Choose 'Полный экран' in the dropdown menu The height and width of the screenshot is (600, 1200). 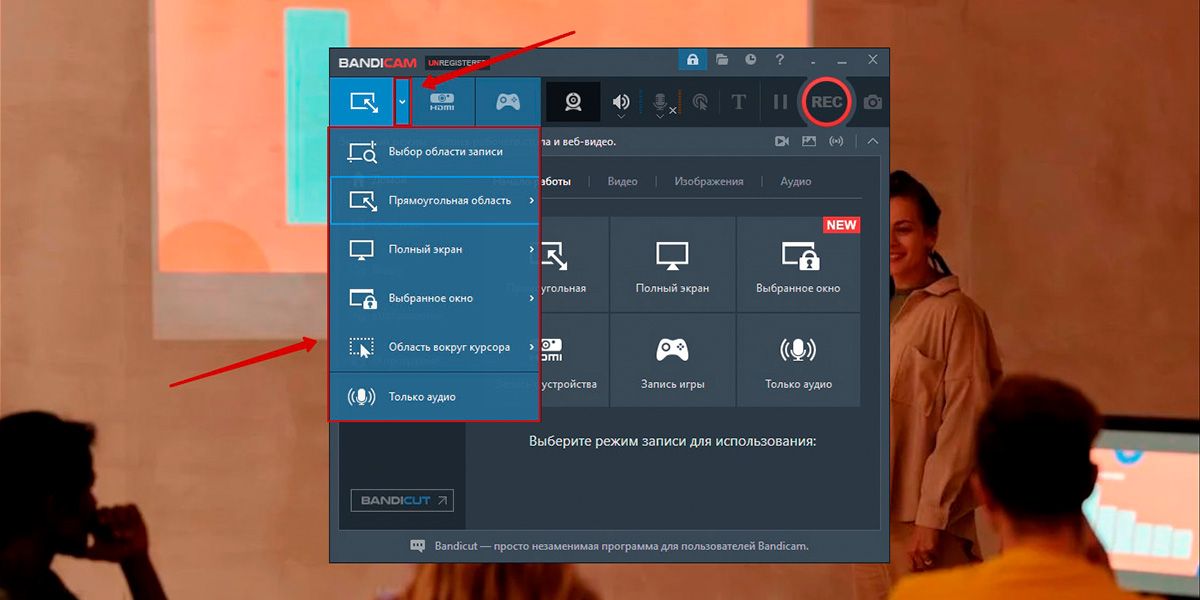[x=434, y=249]
